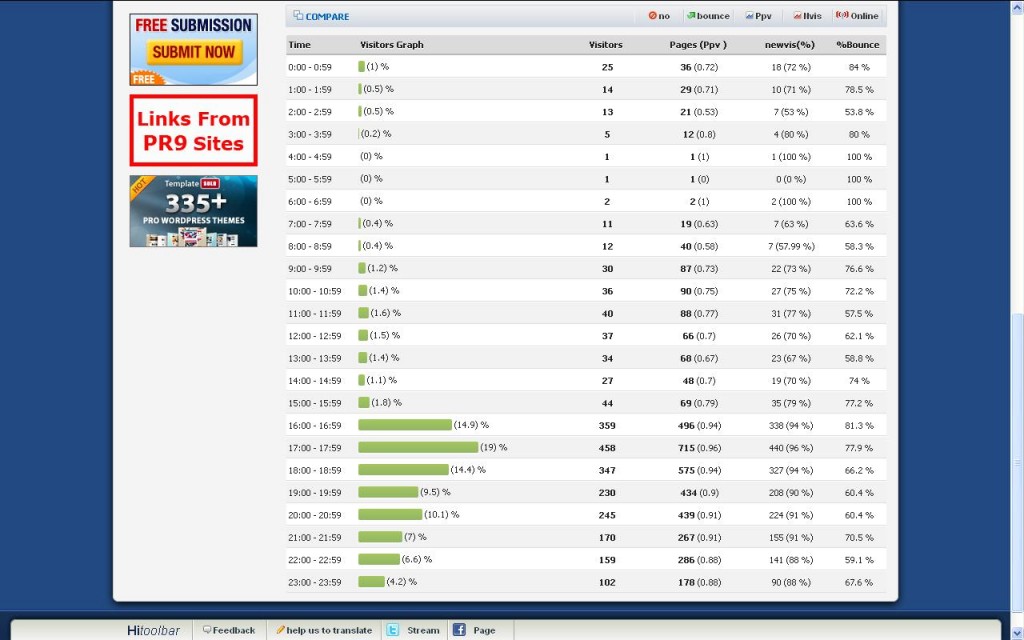This screenshot has height=640, width=1024.
Task: Select the 0:00 - 0:59 time cell
Action: 310,67
